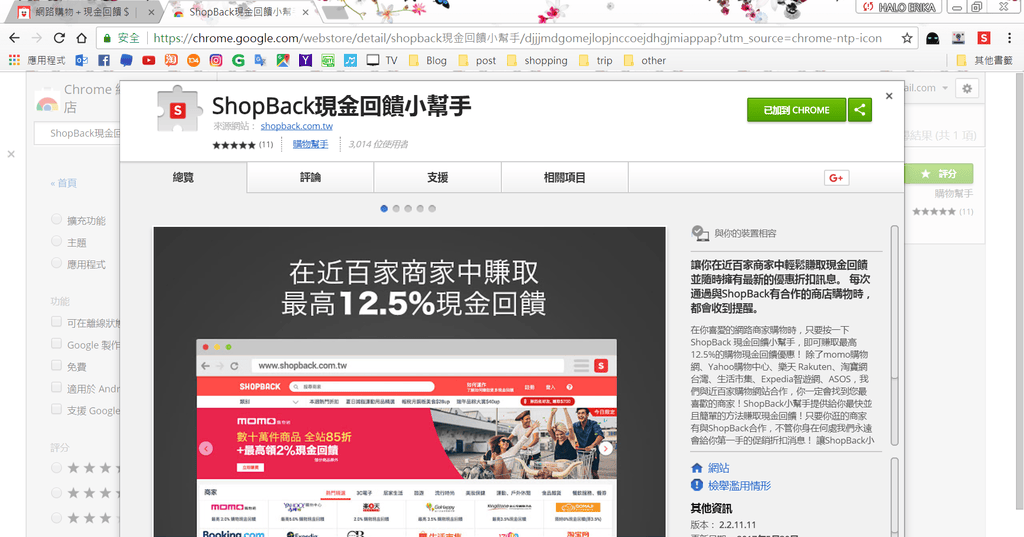Check the 免費 checkbox filter

[57, 367]
